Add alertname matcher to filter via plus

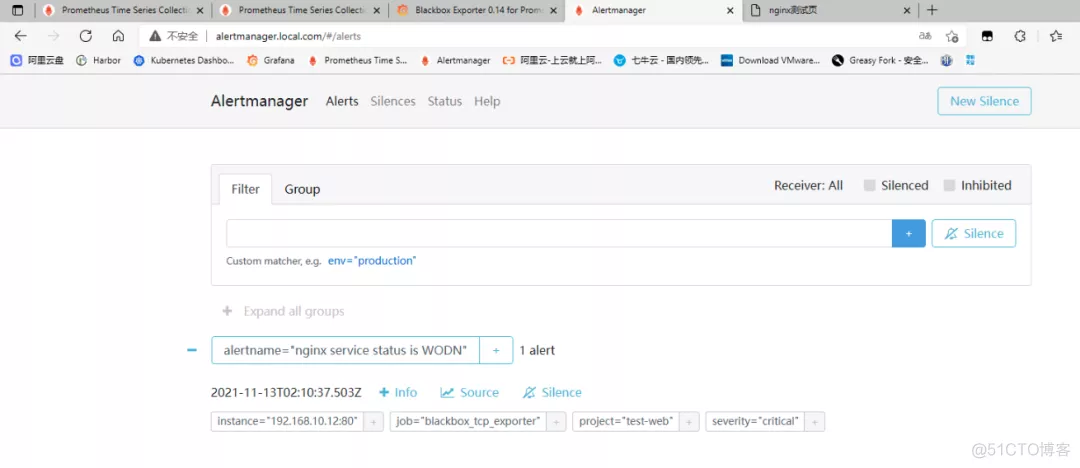pos(496,350)
